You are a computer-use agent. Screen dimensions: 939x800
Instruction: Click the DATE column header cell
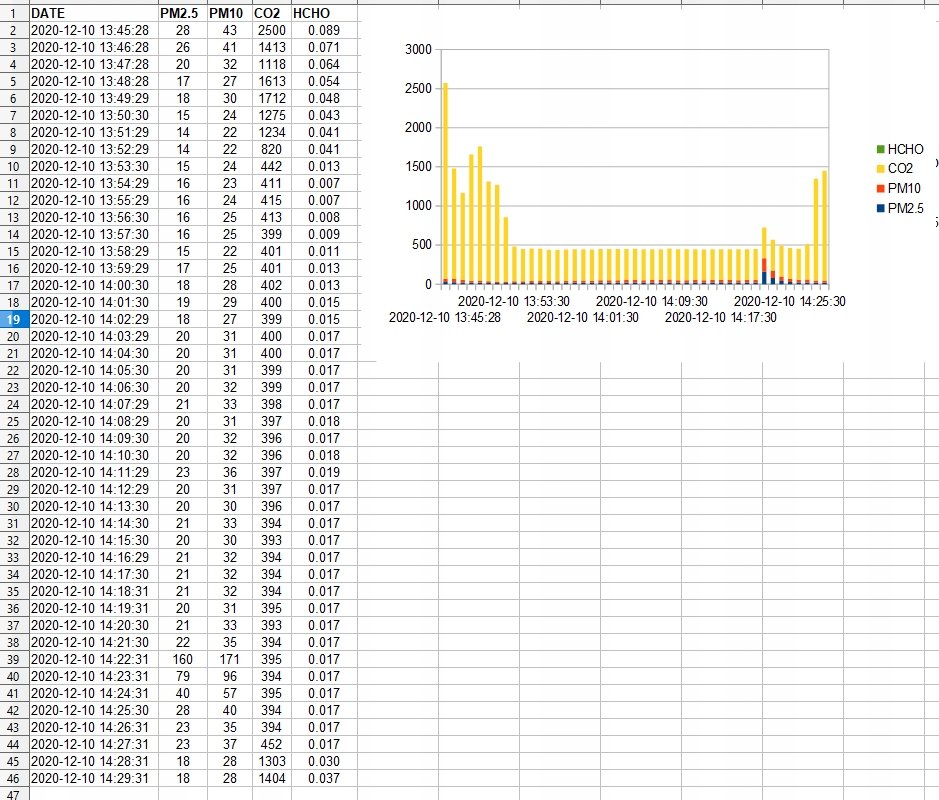click(x=93, y=14)
